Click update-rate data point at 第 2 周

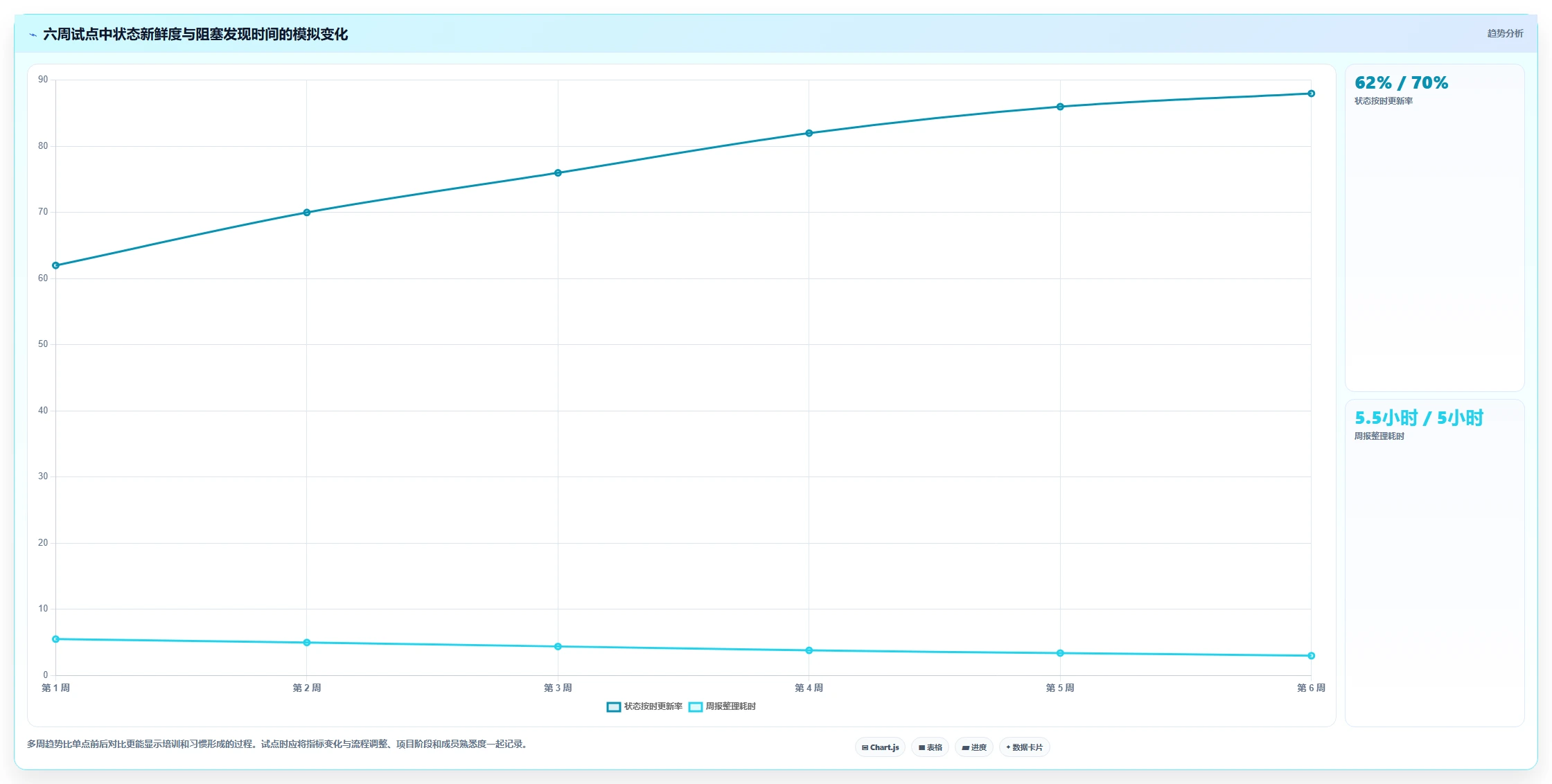click(307, 213)
